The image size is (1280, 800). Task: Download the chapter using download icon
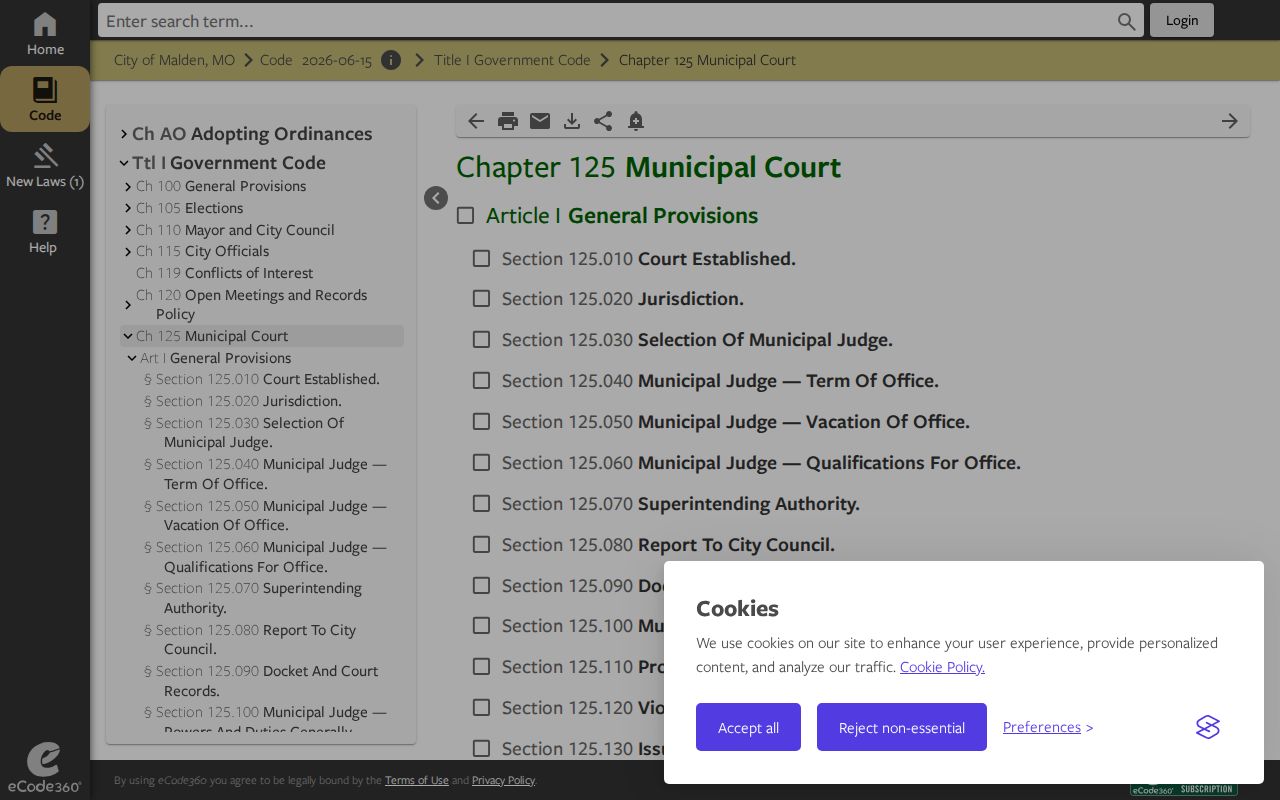tap(572, 121)
